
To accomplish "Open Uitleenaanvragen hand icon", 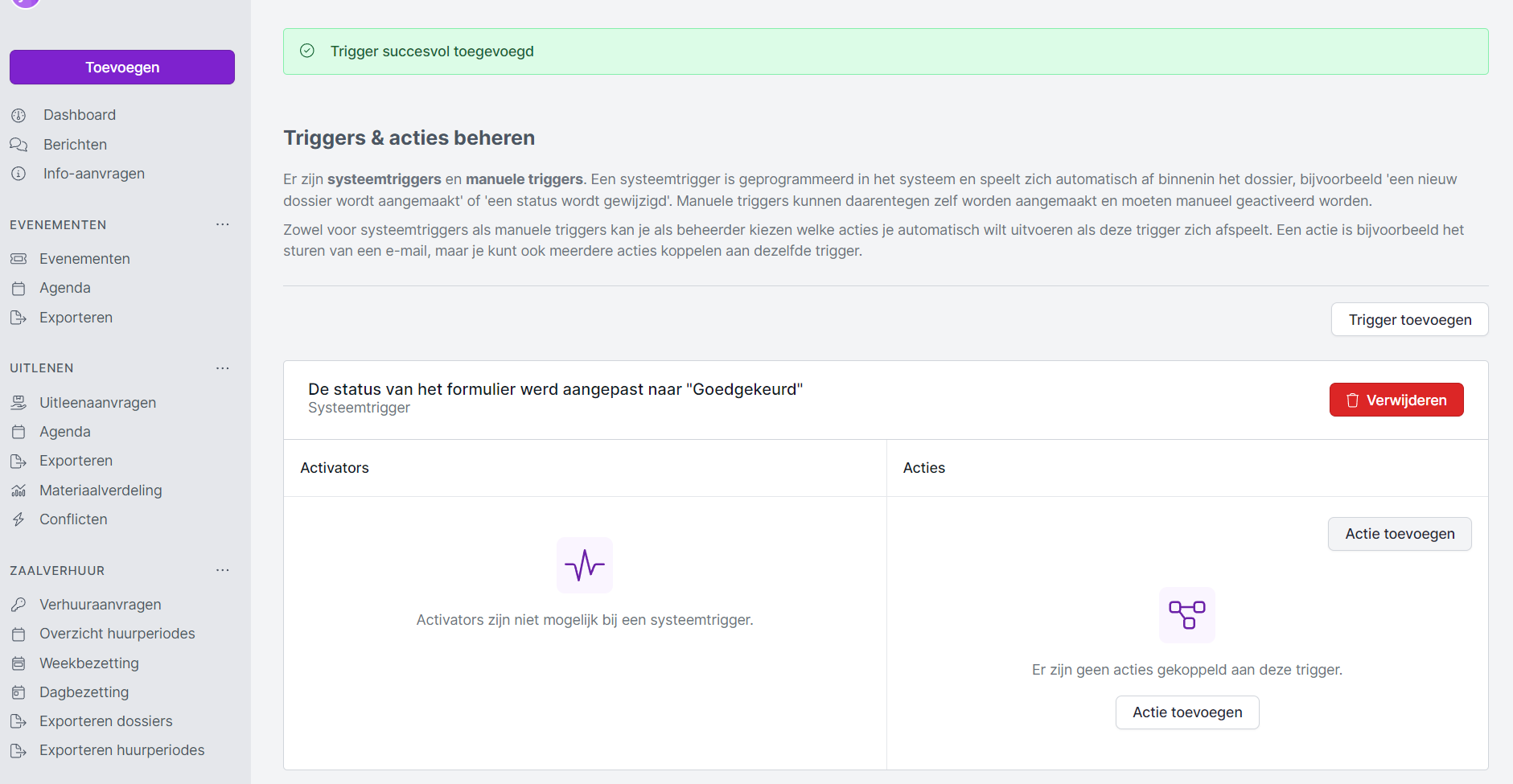I will click(19, 403).
